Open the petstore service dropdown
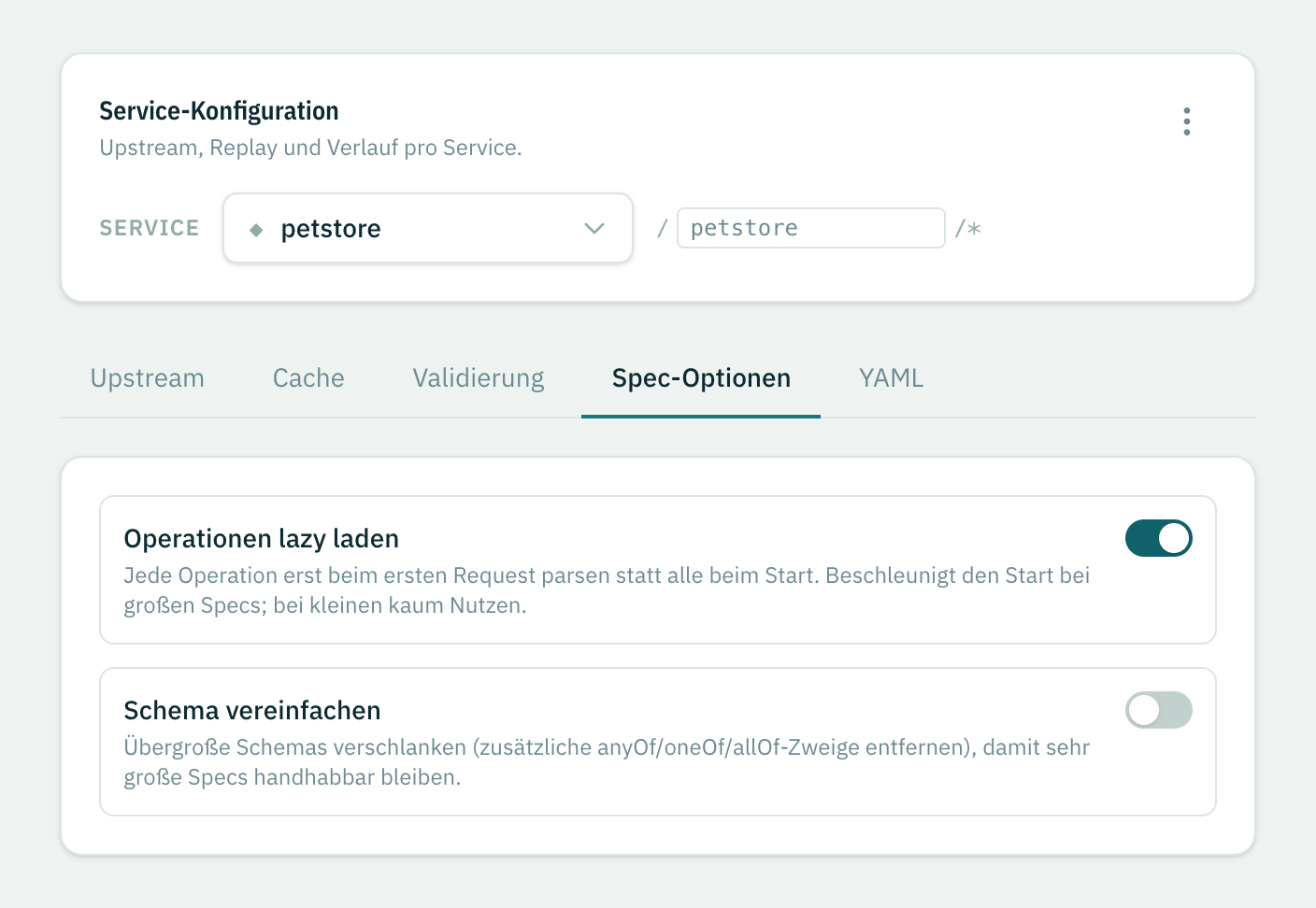 tap(428, 228)
